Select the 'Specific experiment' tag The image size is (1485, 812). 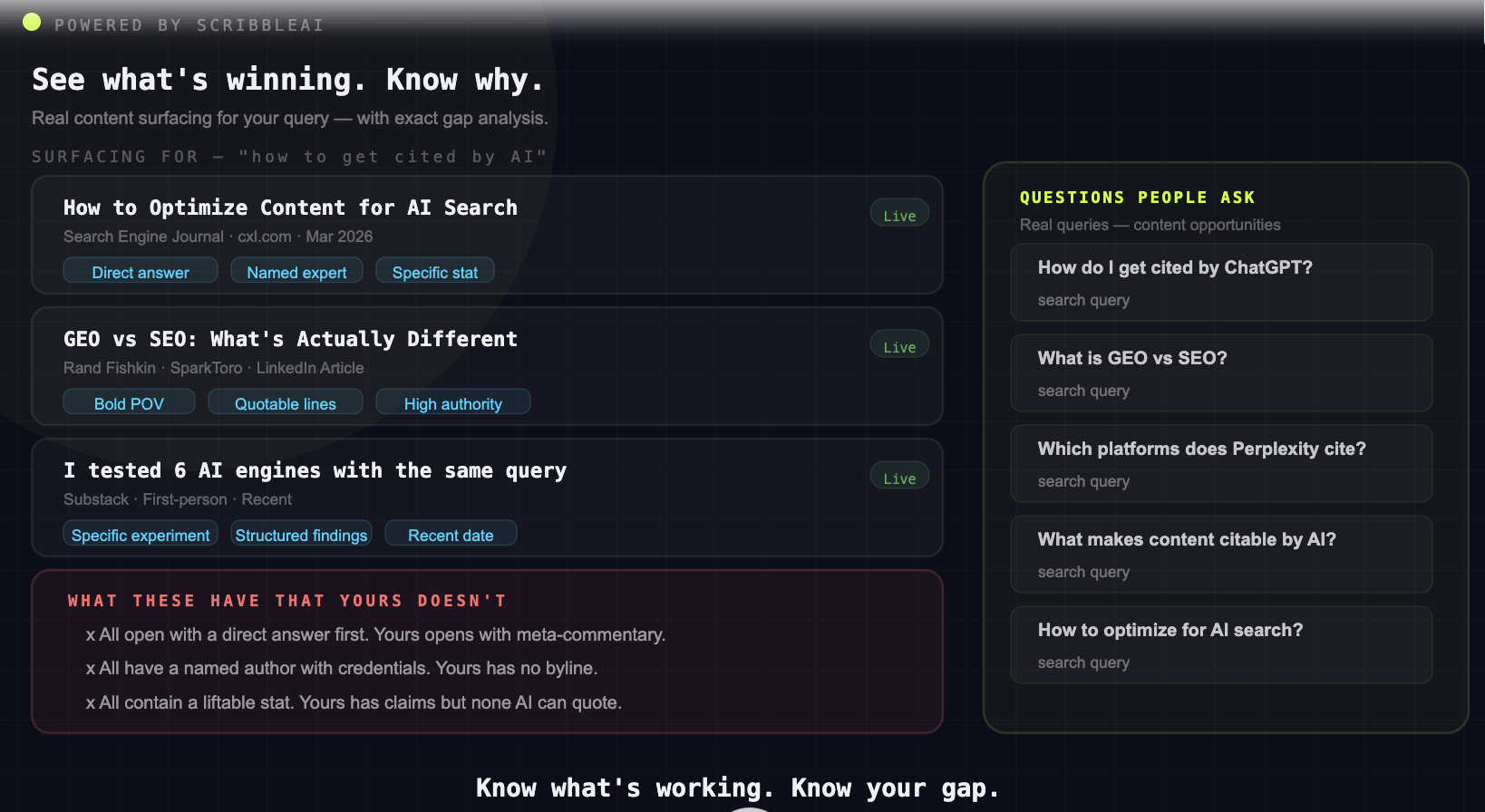tap(141, 534)
